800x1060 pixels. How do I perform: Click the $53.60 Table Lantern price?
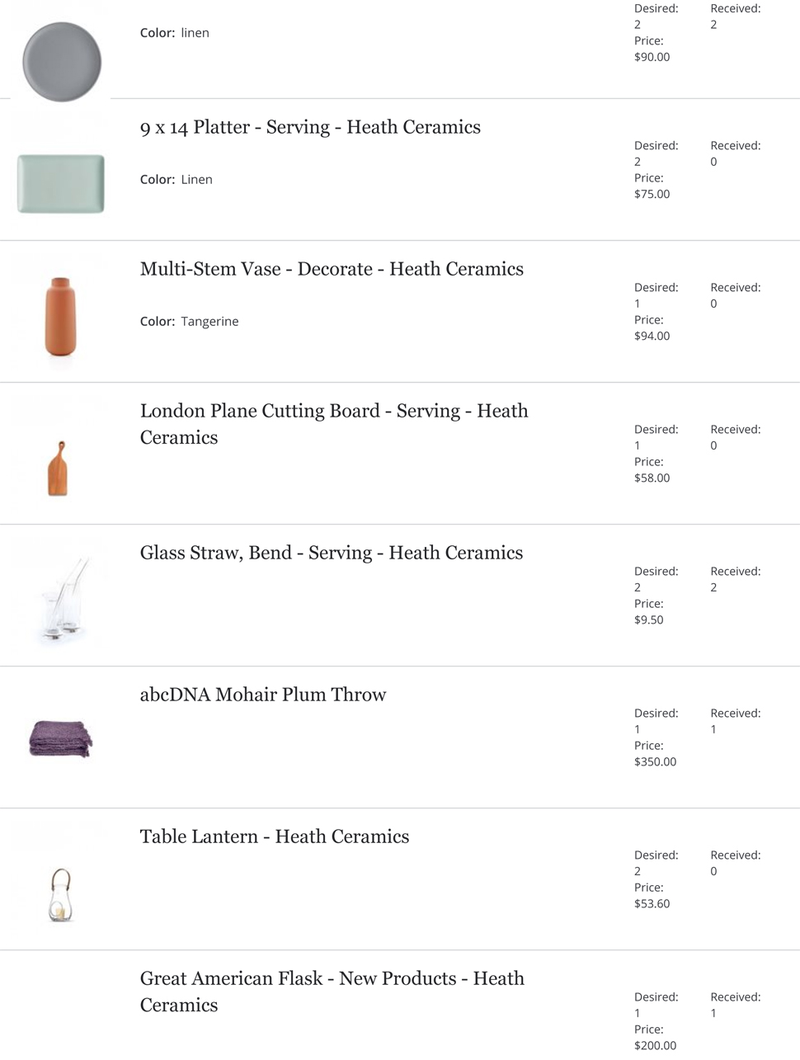tap(652, 904)
